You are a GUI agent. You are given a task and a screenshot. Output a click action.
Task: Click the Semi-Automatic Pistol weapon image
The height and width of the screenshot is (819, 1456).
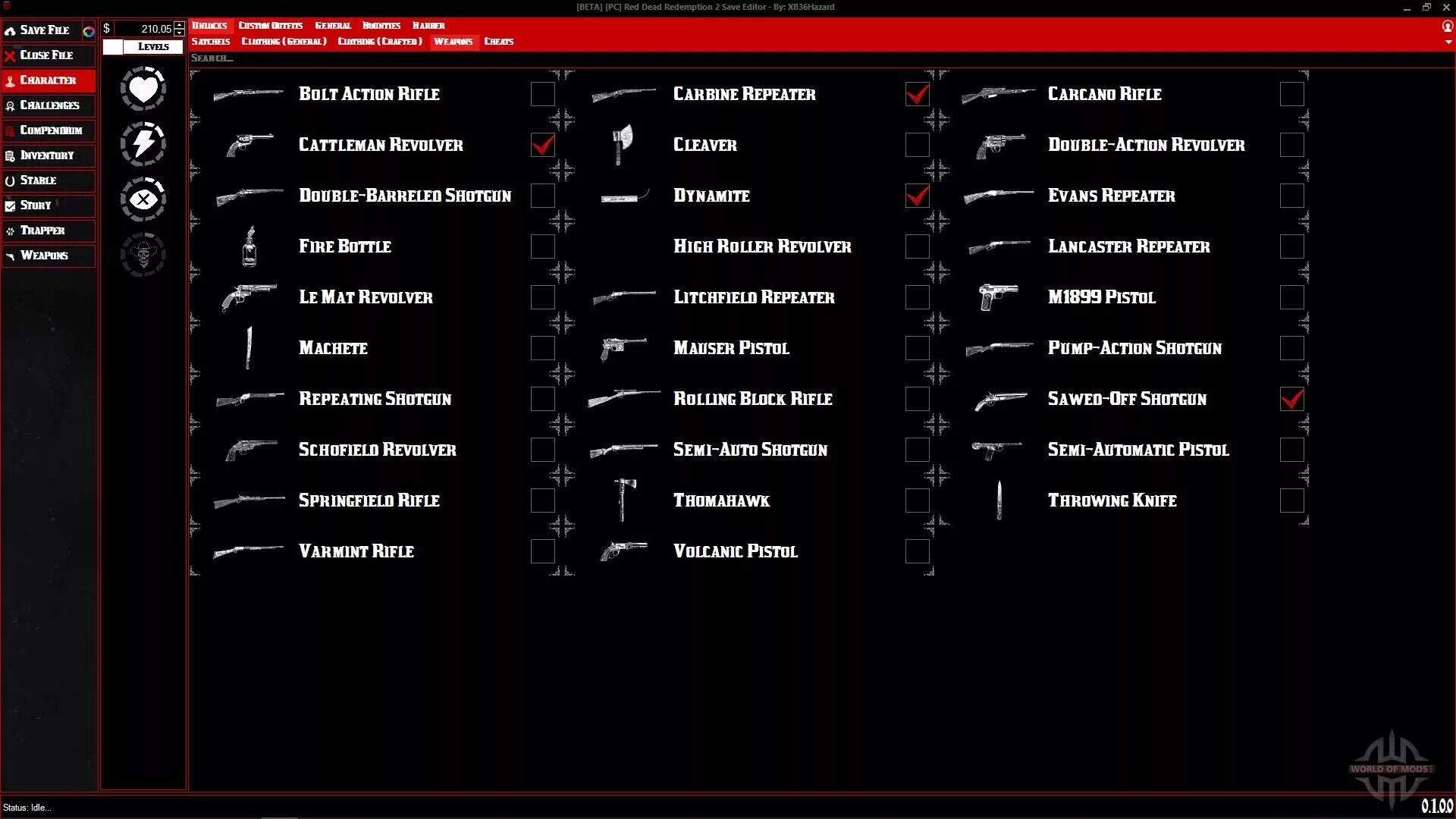click(996, 450)
